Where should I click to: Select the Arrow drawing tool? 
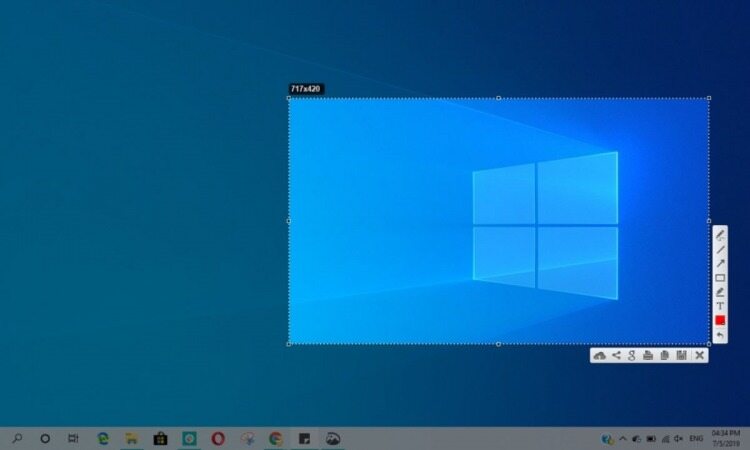coord(720,263)
